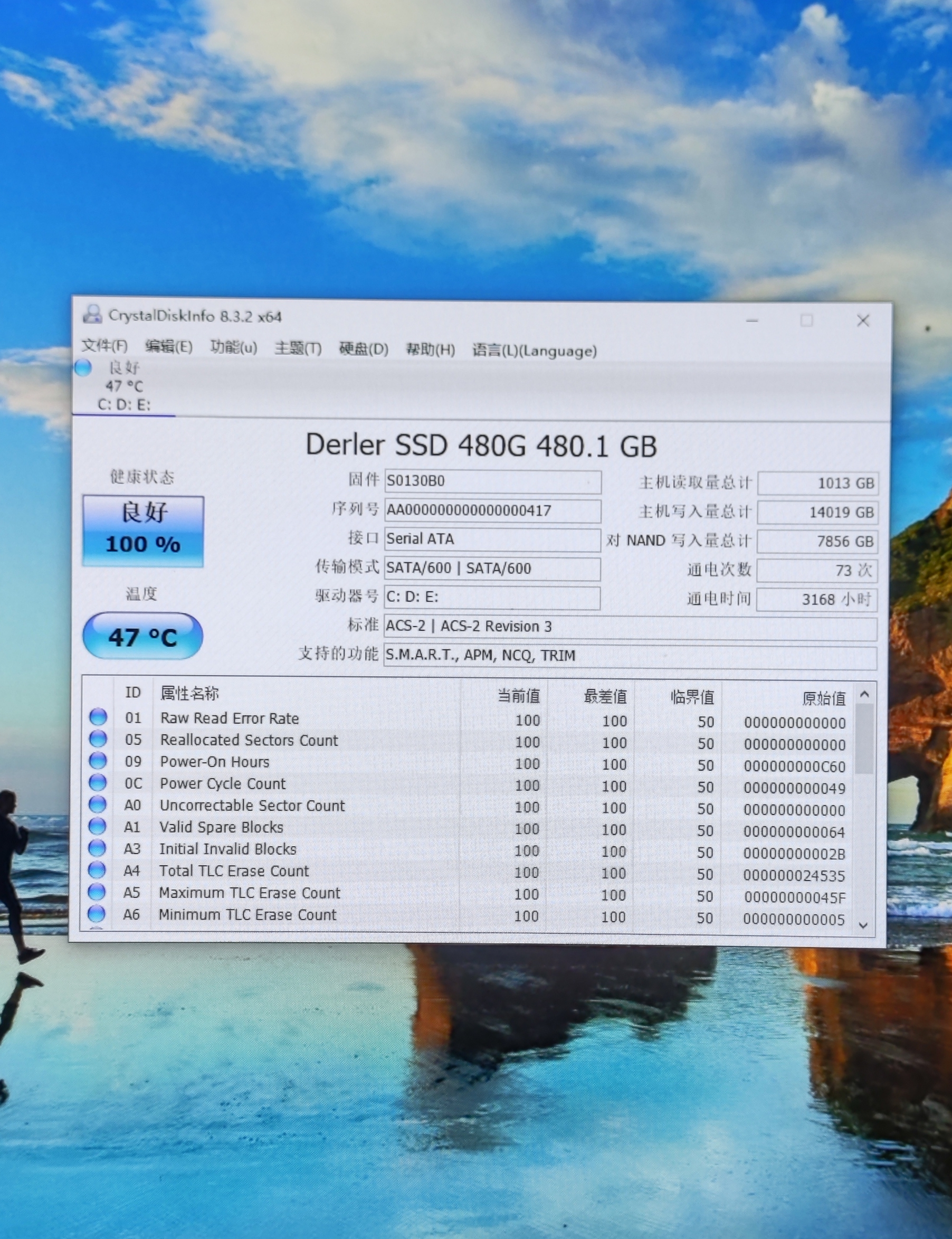Click the 属性名称 column header
The height and width of the screenshot is (1239, 952).
(x=189, y=693)
